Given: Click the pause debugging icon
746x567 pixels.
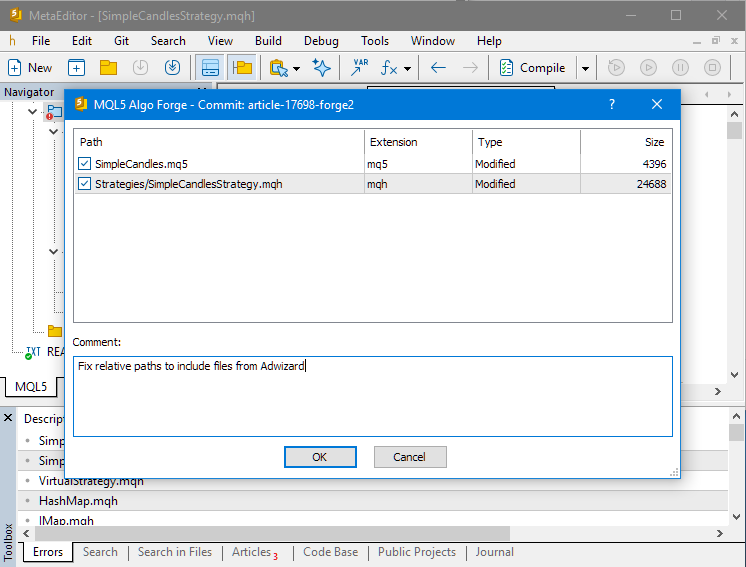Looking at the screenshot, I should (x=680, y=68).
